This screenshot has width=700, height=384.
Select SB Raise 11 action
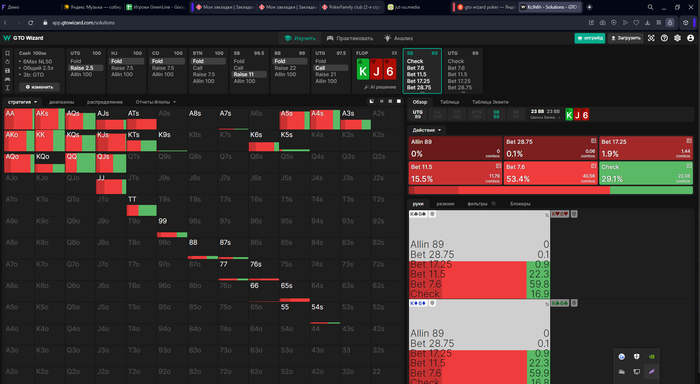pos(249,75)
